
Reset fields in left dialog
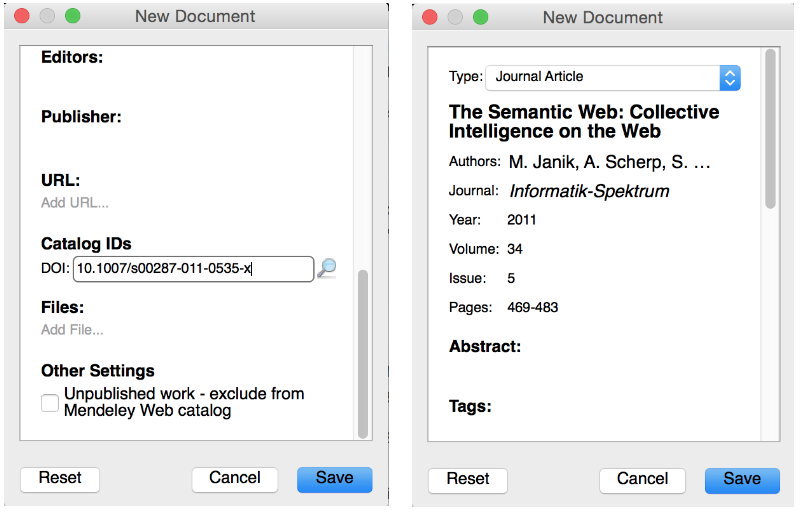(x=60, y=479)
